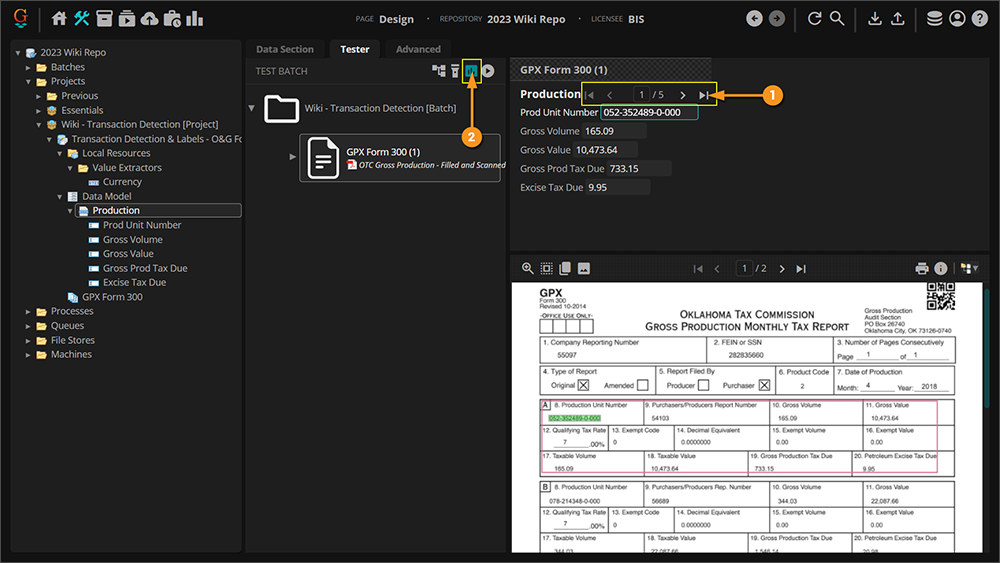Open the Home page icon
Screen dimensions: 1000x563
(59, 19)
